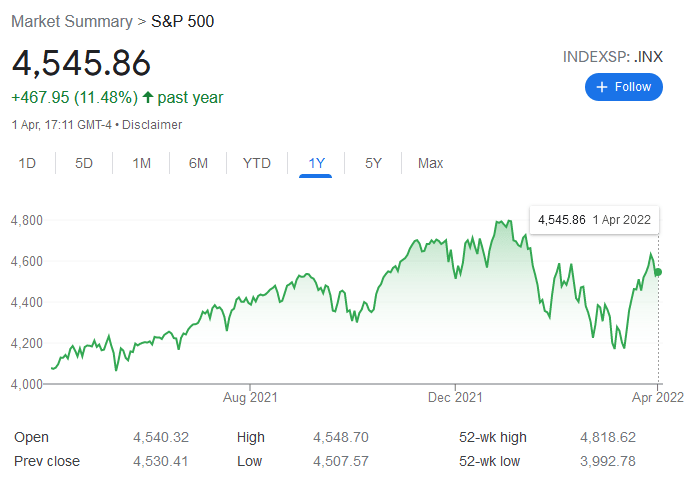Switch to the Max range tab
691x480 pixels.
(x=431, y=163)
